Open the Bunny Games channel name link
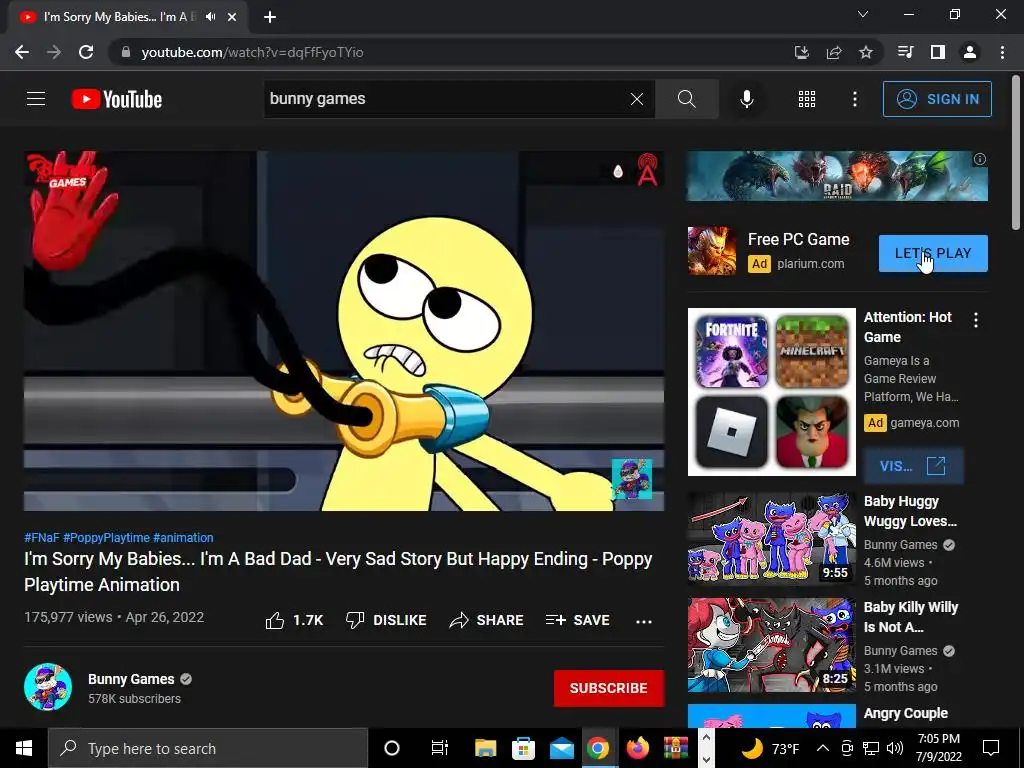Image resolution: width=1024 pixels, height=768 pixels. pos(131,679)
